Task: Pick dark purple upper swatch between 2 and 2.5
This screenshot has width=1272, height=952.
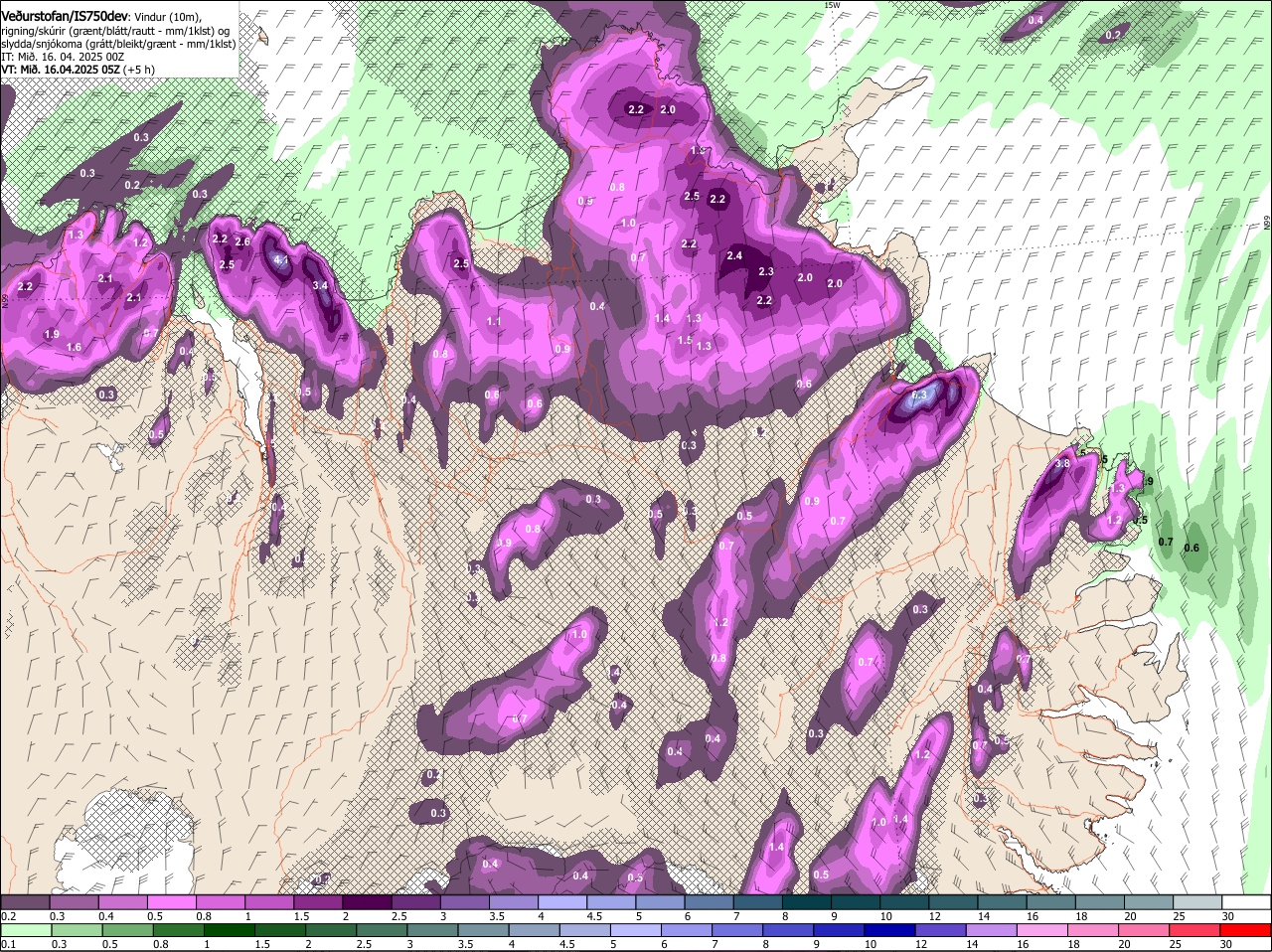Action: pos(366,901)
